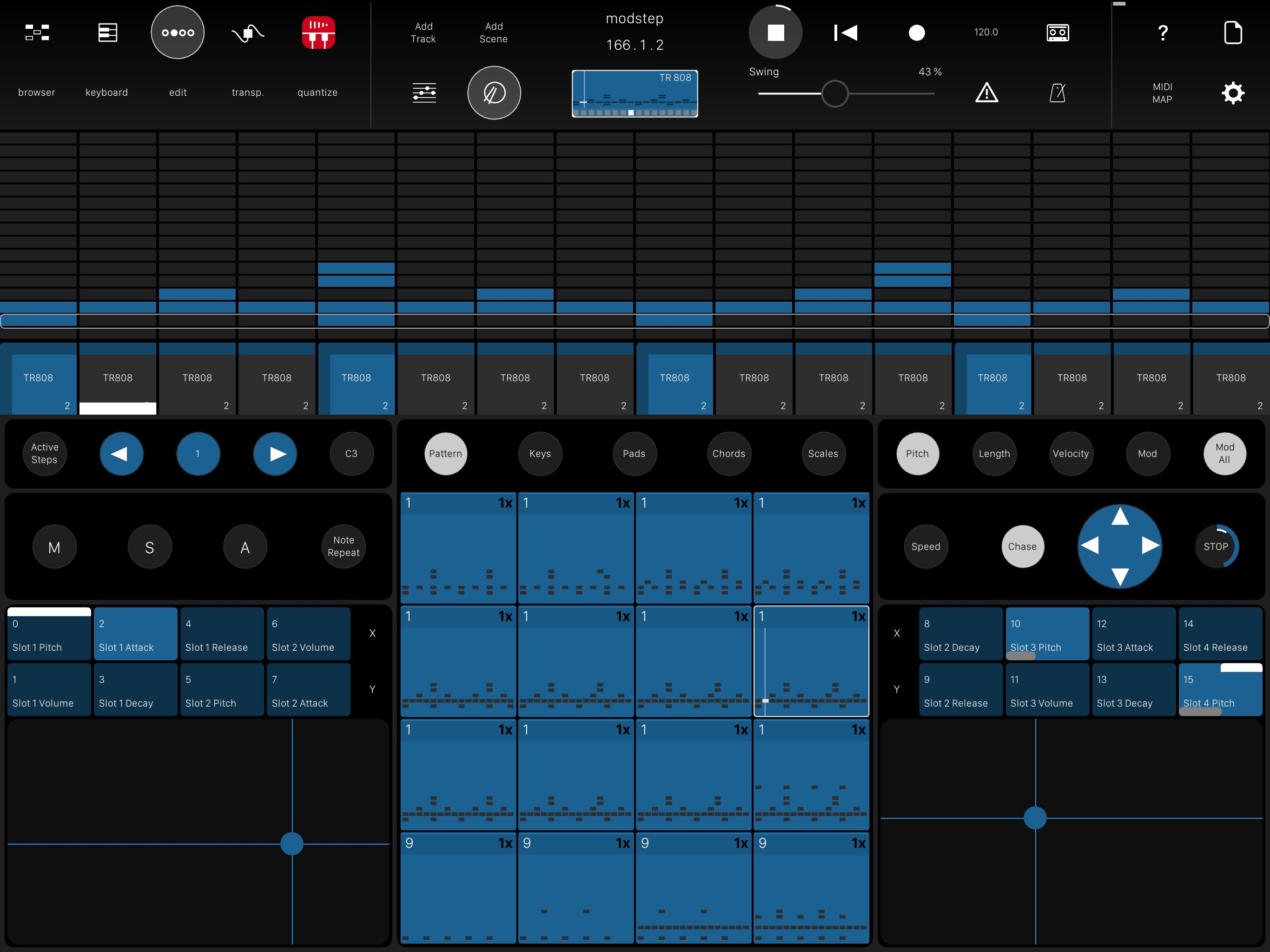Switch to the Chords tab
Viewport: 1270px width, 952px height.
click(728, 454)
